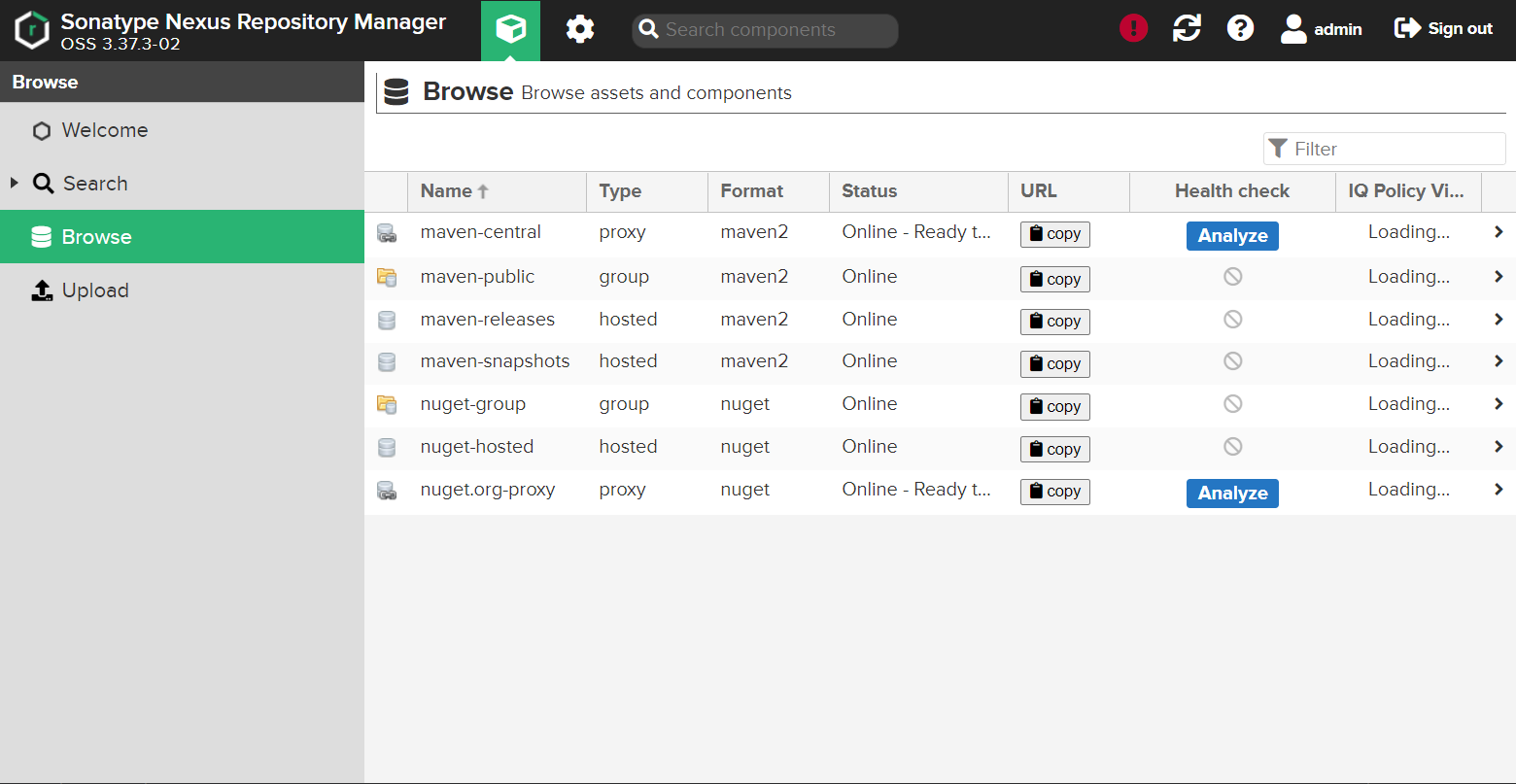Screen dimensions: 1516x784
Task: Click maven-public's disabled health check icon
Action: click(x=1232, y=277)
